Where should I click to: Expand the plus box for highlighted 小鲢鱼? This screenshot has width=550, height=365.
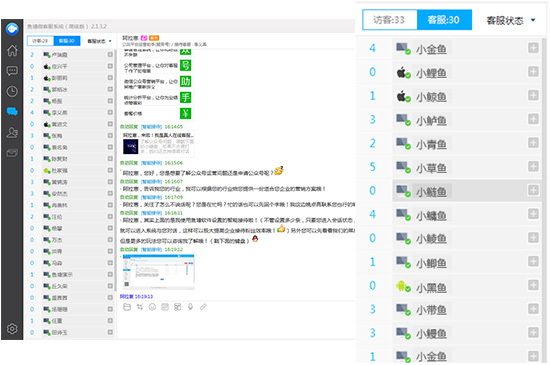coord(533,190)
